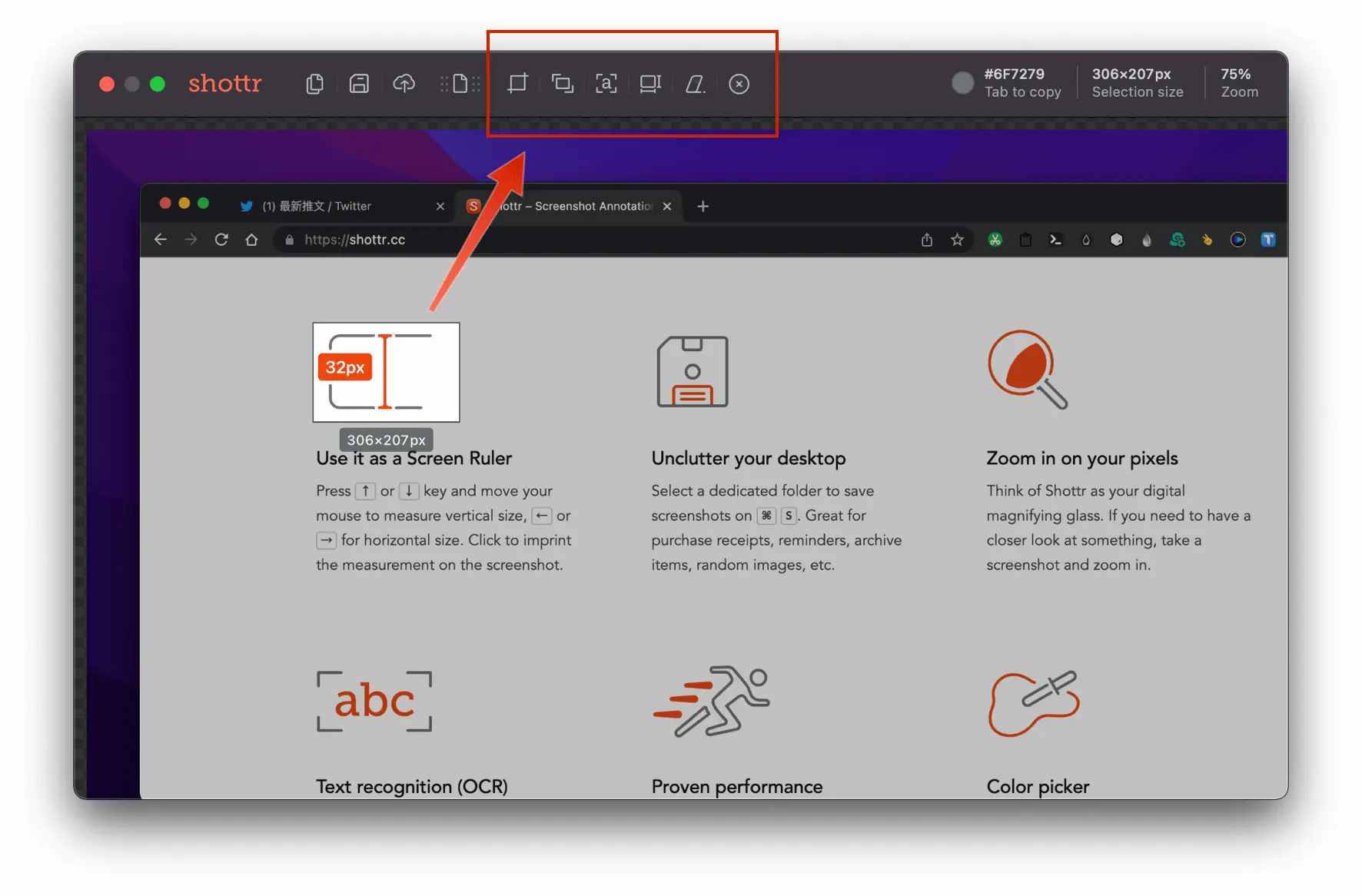Select the overlapping rectangles tool icon
This screenshot has width=1362, height=896.
(x=563, y=84)
